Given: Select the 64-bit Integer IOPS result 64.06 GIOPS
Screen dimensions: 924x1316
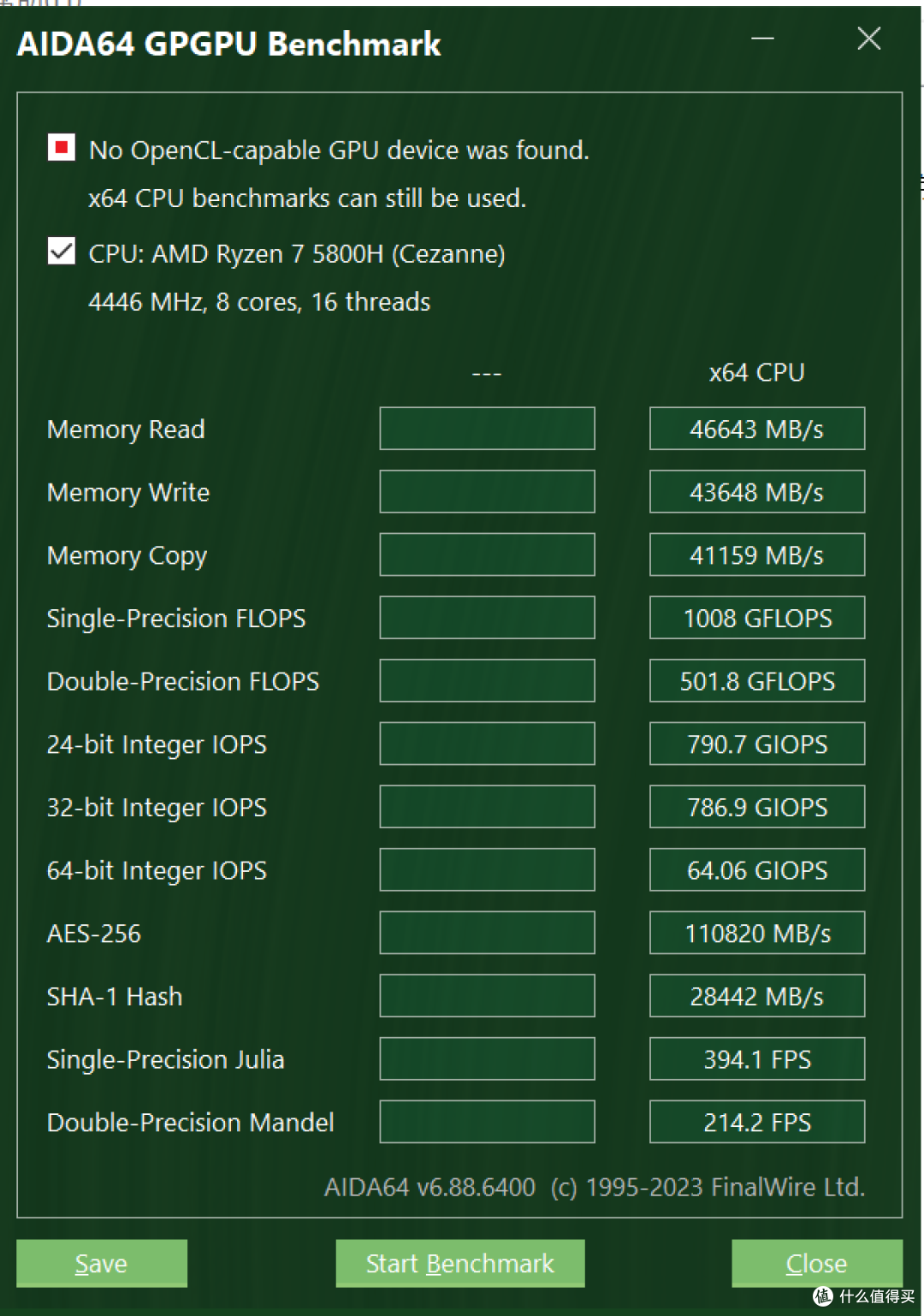Looking at the screenshot, I should (757, 870).
